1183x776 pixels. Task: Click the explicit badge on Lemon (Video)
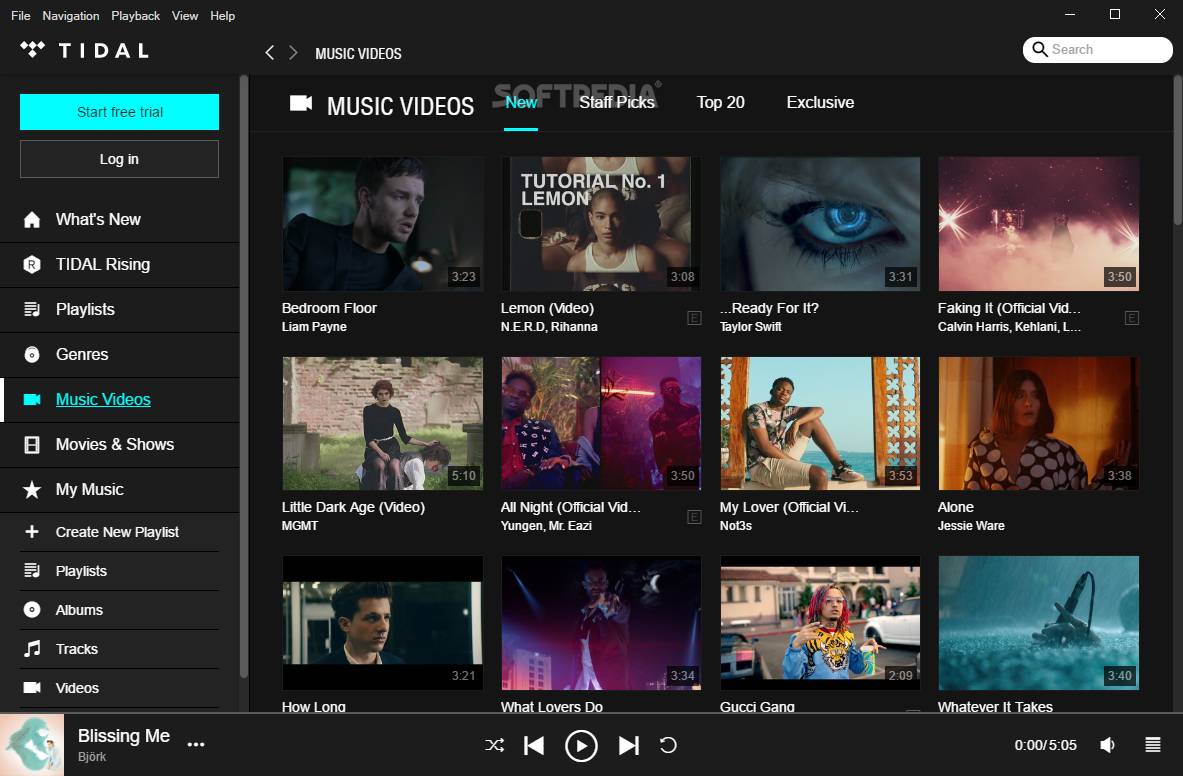[694, 317]
